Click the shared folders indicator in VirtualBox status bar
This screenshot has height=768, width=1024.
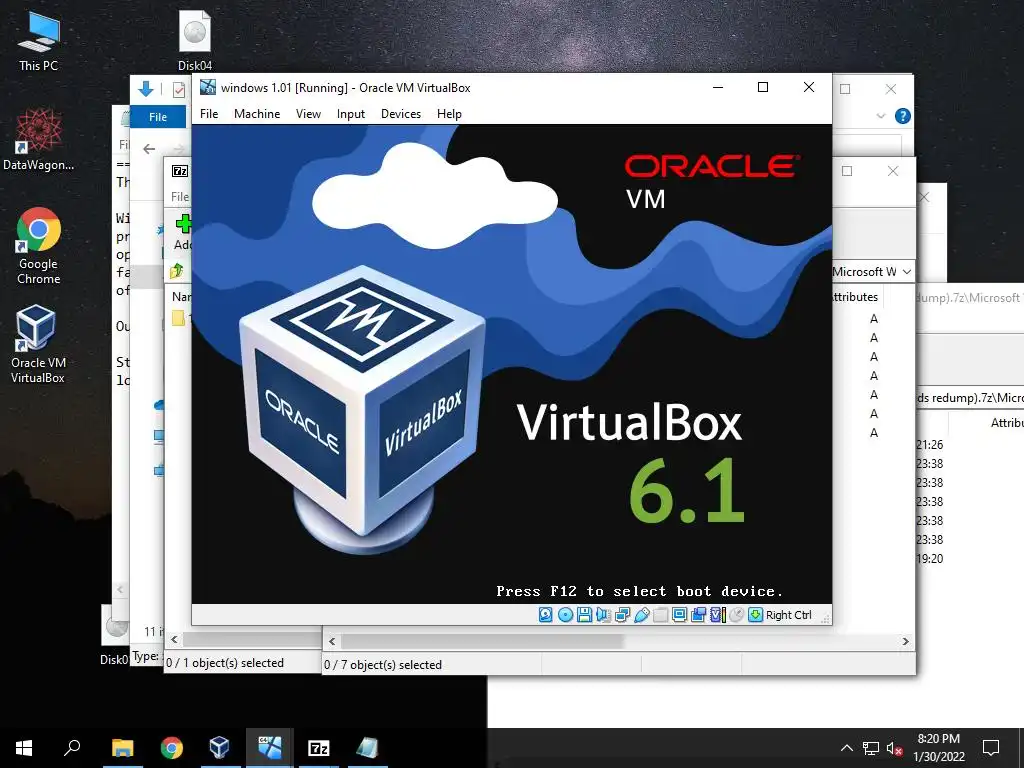pyautogui.click(x=660, y=615)
